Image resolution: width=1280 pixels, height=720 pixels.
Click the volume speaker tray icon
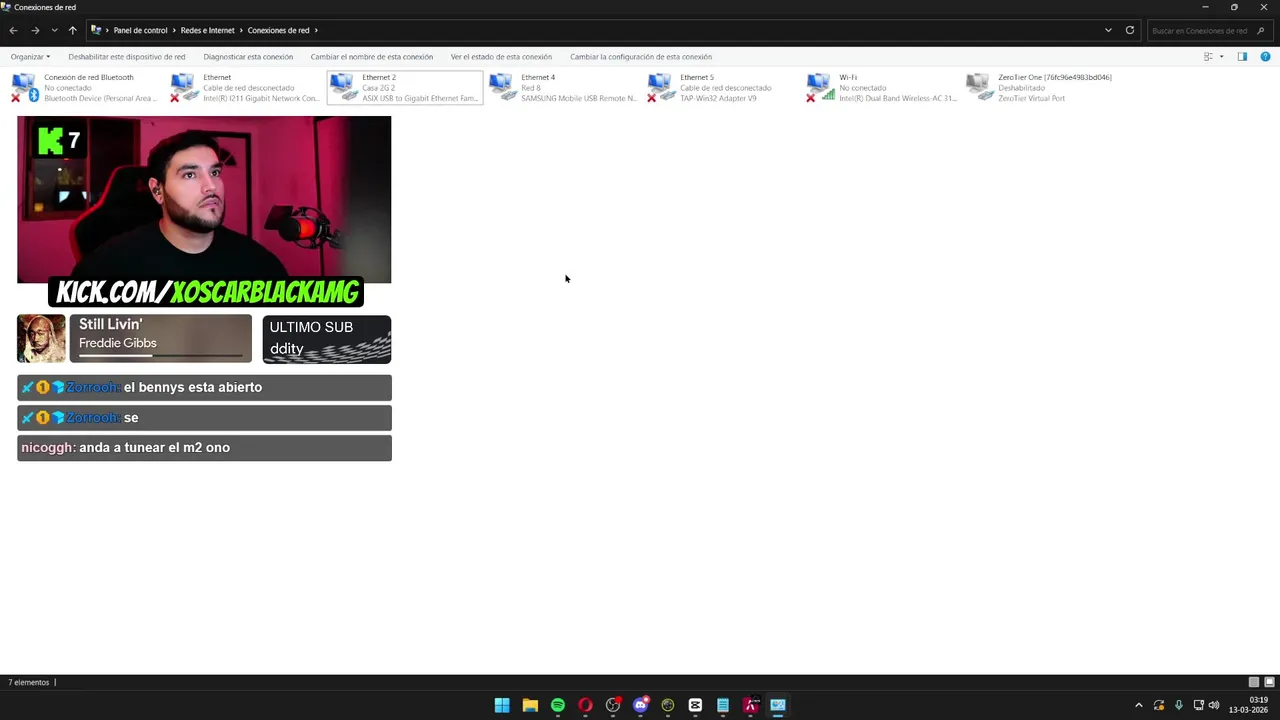(1214, 705)
